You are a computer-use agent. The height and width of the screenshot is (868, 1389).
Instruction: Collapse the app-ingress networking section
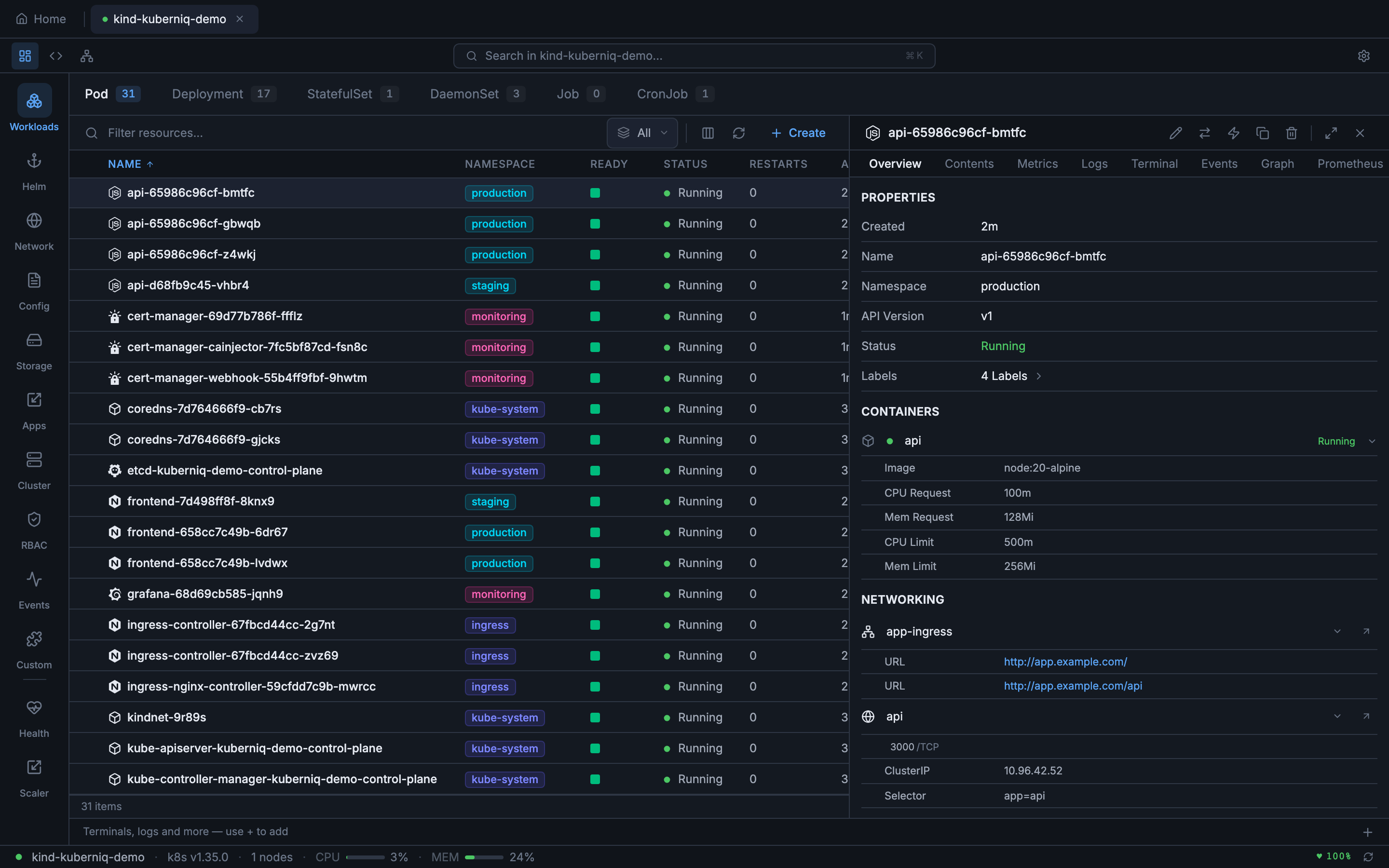[1337, 631]
